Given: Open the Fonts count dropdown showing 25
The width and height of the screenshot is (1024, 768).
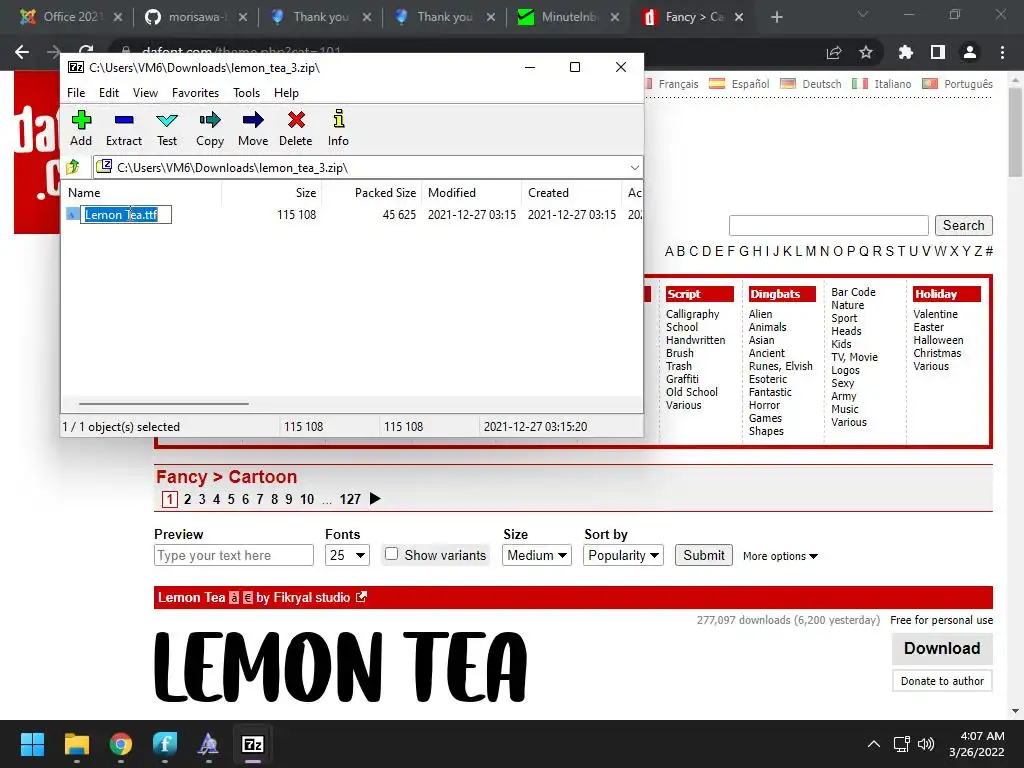Looking at the screenshot, I should click(347, 555).
